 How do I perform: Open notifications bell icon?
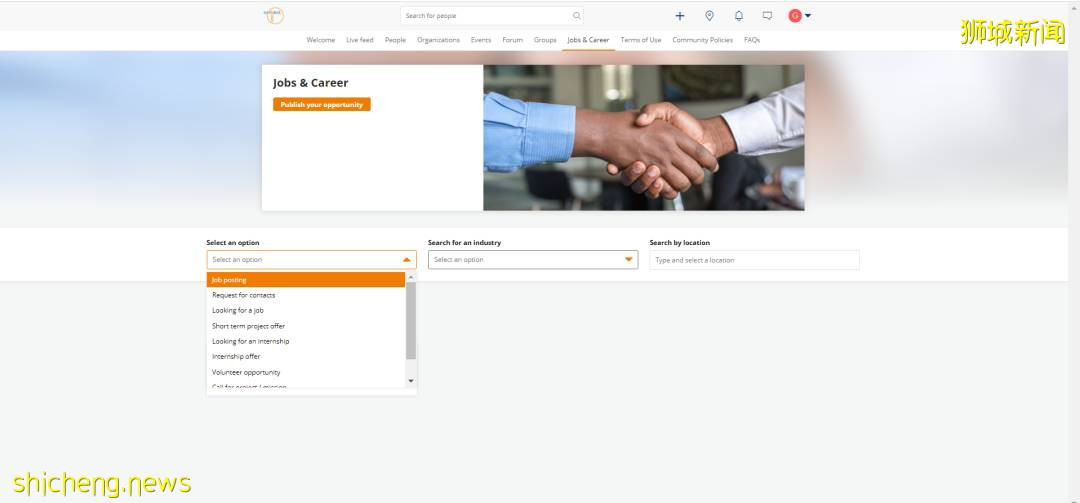[x=738, y=16]
